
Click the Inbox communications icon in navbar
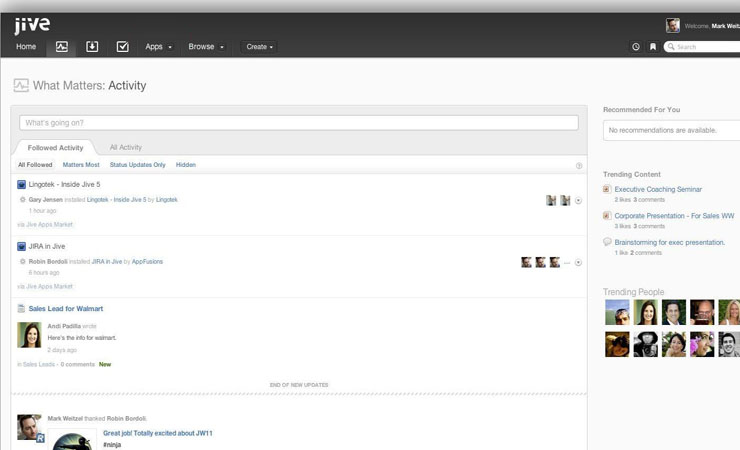pos(92,47)
